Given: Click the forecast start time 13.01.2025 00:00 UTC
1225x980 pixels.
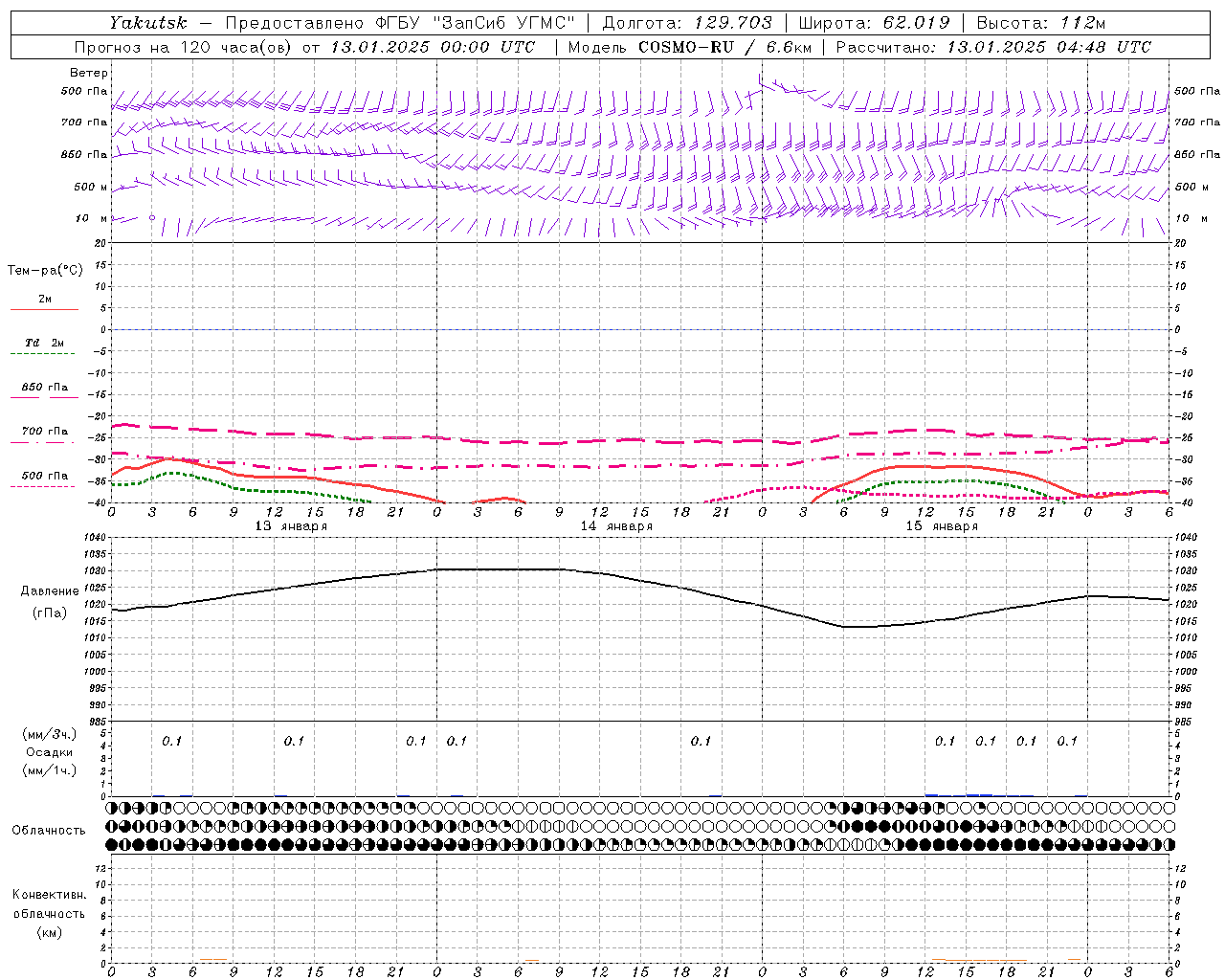Looking at the screenshot, I should (433, 47).
